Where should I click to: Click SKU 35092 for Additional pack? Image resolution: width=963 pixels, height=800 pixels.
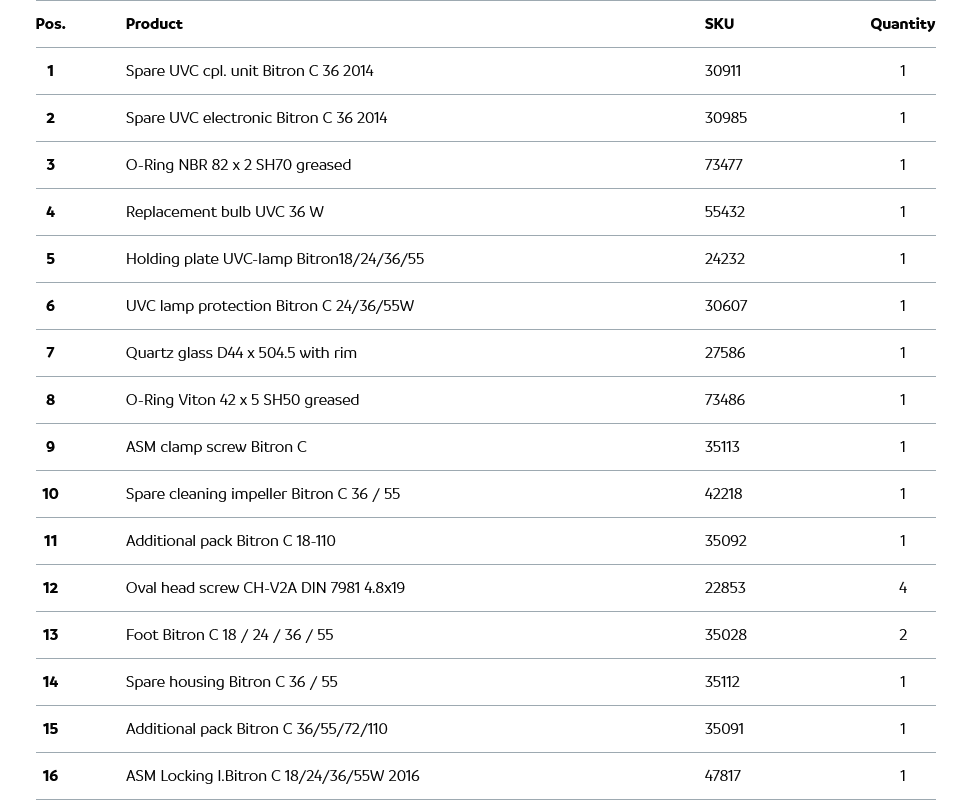725,541
